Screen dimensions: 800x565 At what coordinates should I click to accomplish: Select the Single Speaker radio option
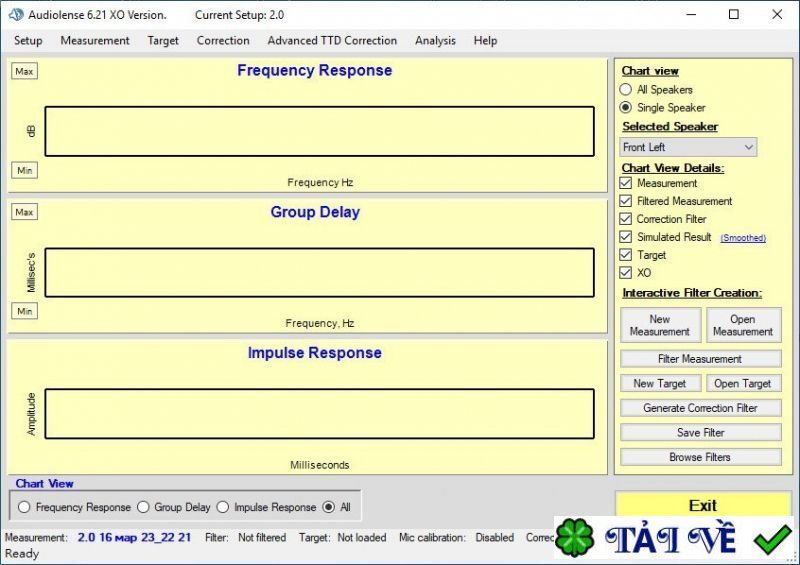point(626,108)
